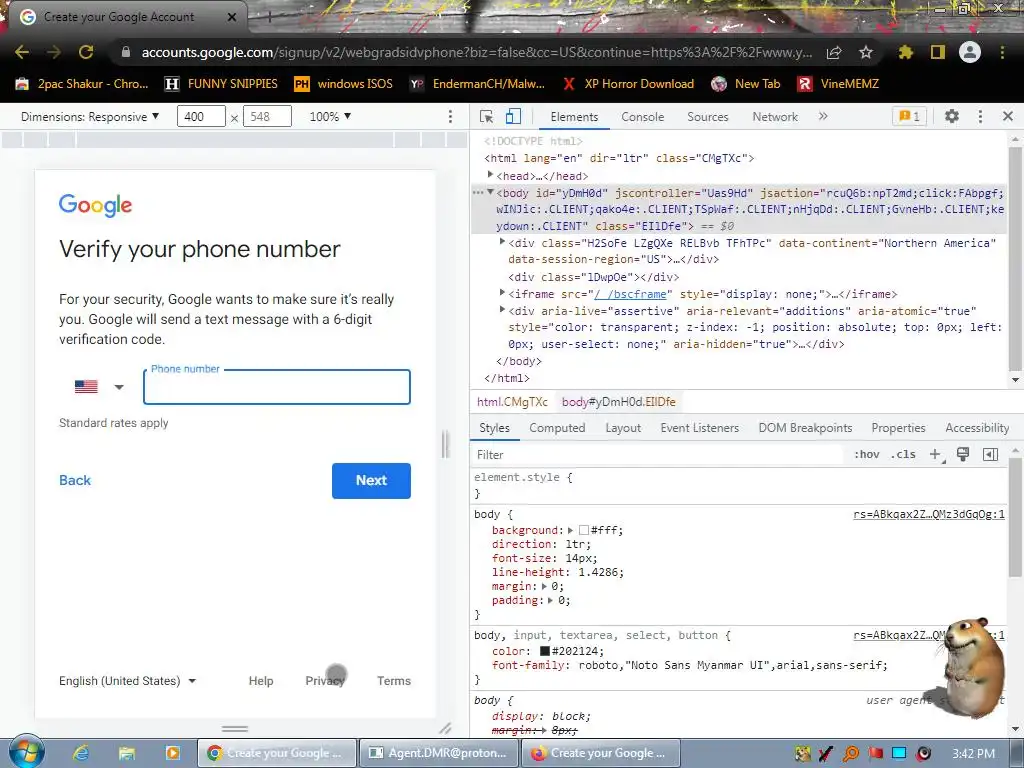Toggle the device toolbar icon
This screenshot has width=1024, height=768.
(x=513, y=116)
